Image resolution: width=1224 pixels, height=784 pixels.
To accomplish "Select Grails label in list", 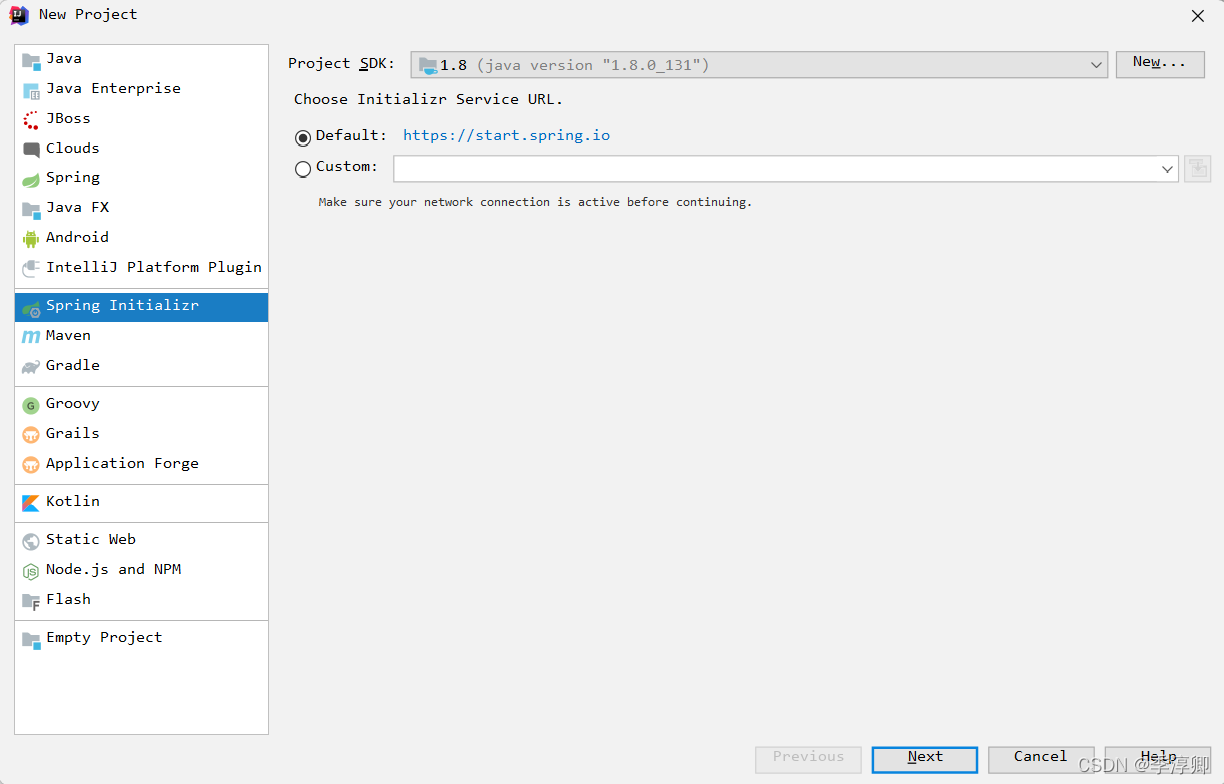I will [72, 434].
